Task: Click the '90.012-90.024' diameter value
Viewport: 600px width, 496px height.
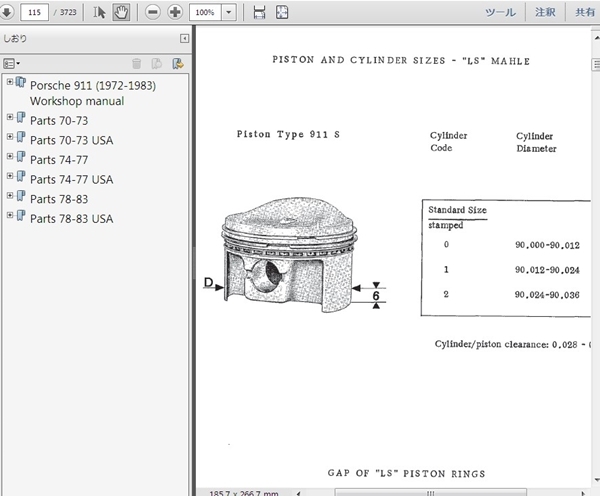Action: pos(547,270)
